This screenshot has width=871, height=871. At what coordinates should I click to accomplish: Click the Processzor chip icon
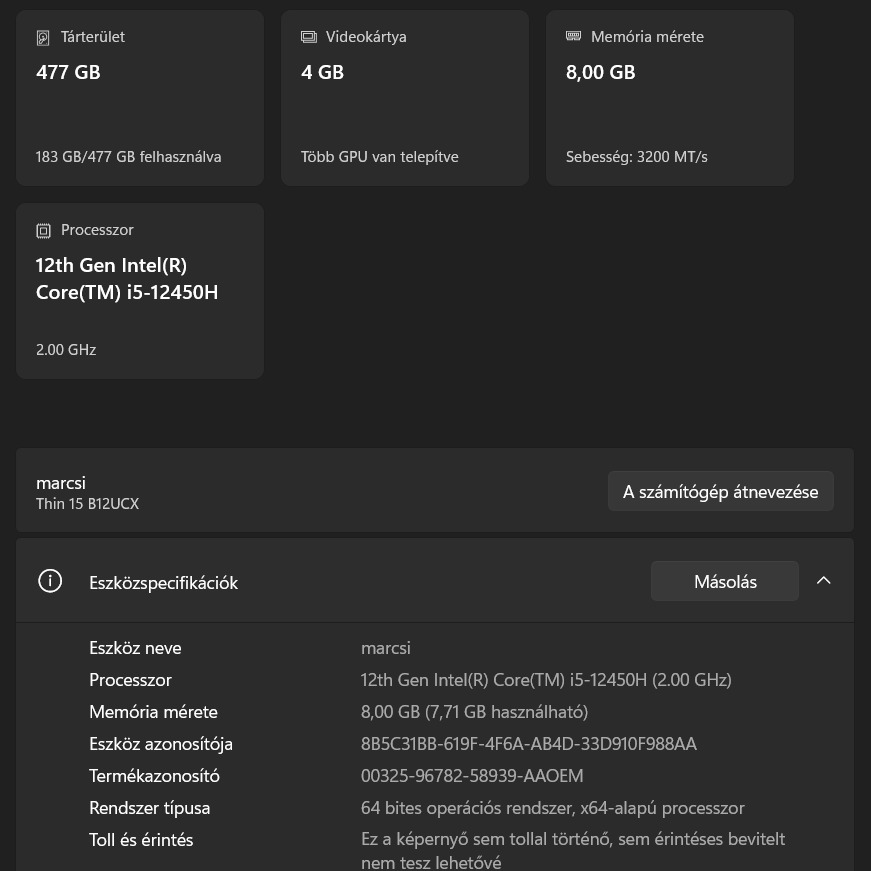(43, 231)
